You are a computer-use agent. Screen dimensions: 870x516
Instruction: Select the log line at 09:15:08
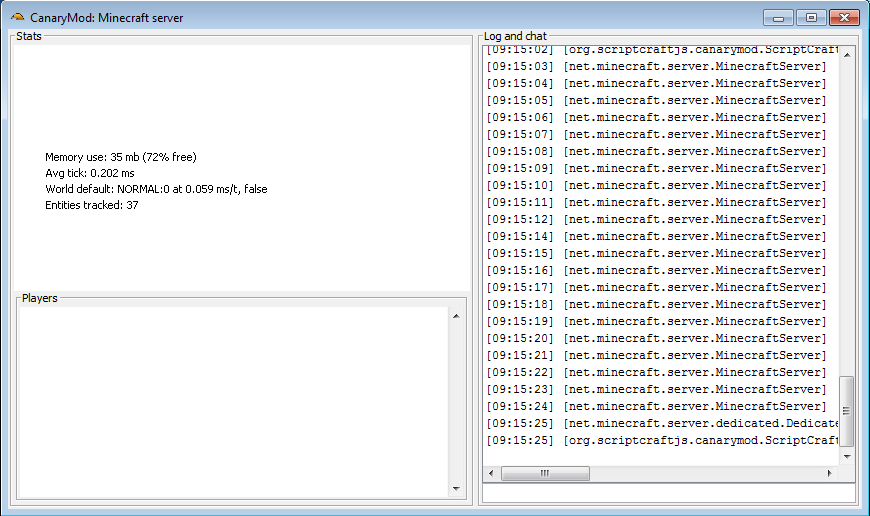pyautogui.click(x=656, y=151)
